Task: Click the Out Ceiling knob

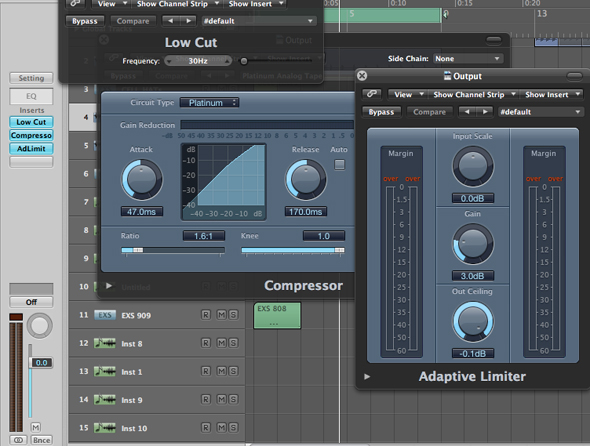Action: (473, 321)
